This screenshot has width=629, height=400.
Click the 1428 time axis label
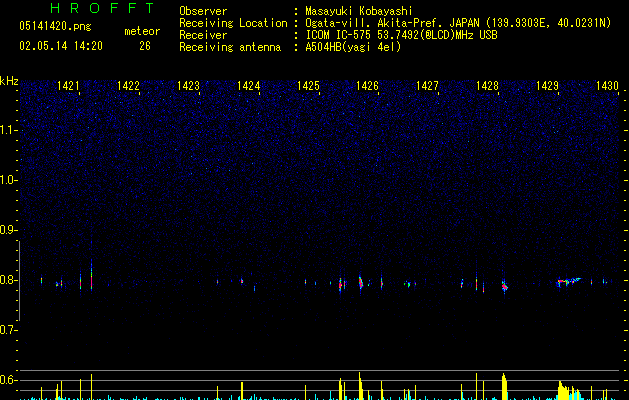pyautogui.click(x=487, y=86)
